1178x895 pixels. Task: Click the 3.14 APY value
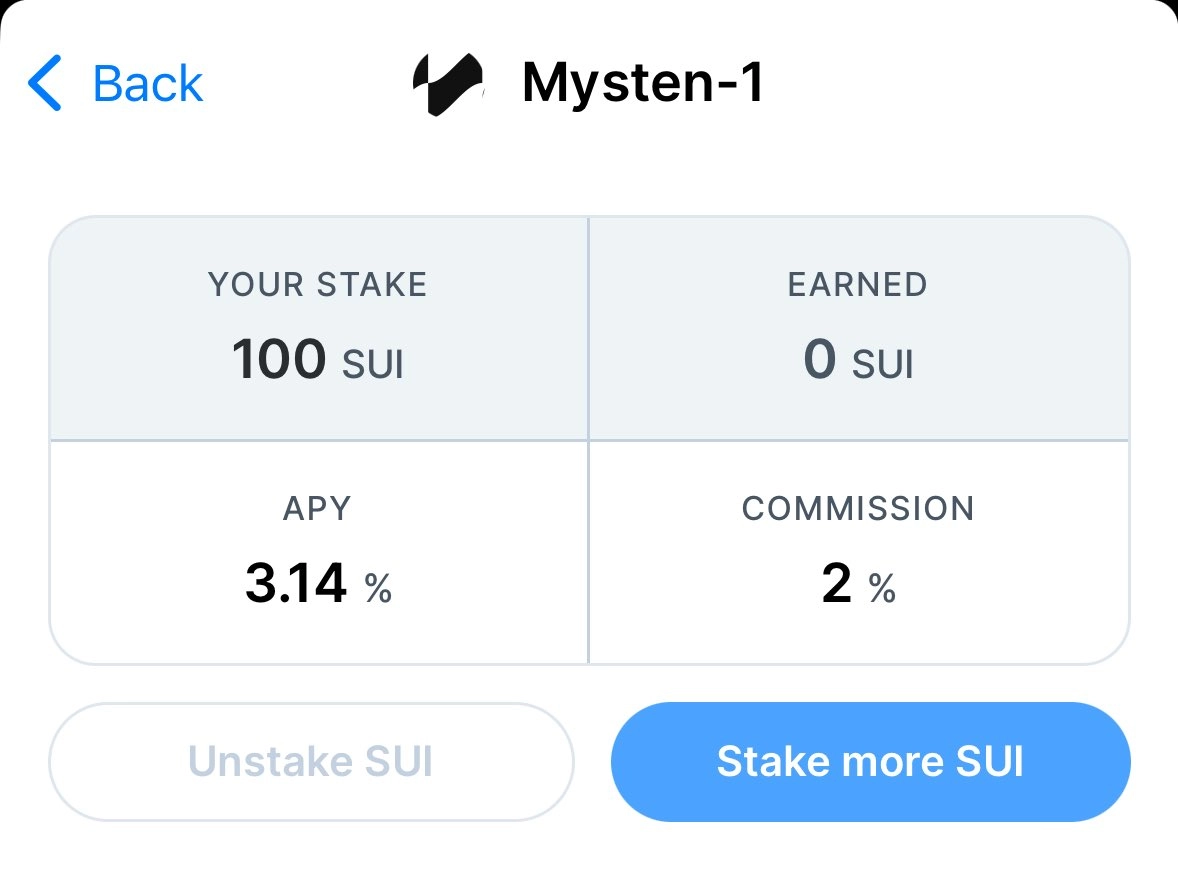(x=296, y=584)
